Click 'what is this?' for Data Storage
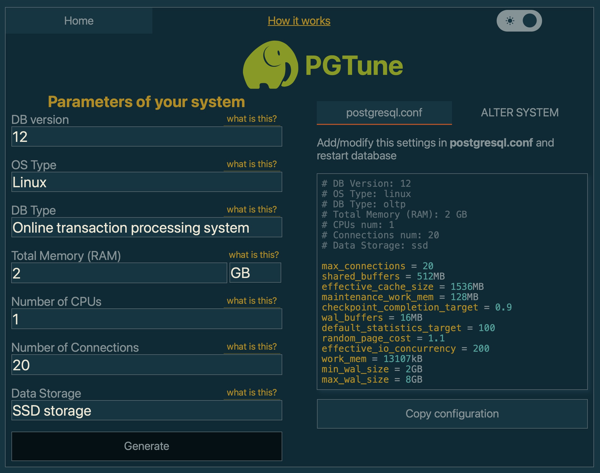Image resolution: width=600 pixels, height=473 pixels. click(x=252, y=393)
